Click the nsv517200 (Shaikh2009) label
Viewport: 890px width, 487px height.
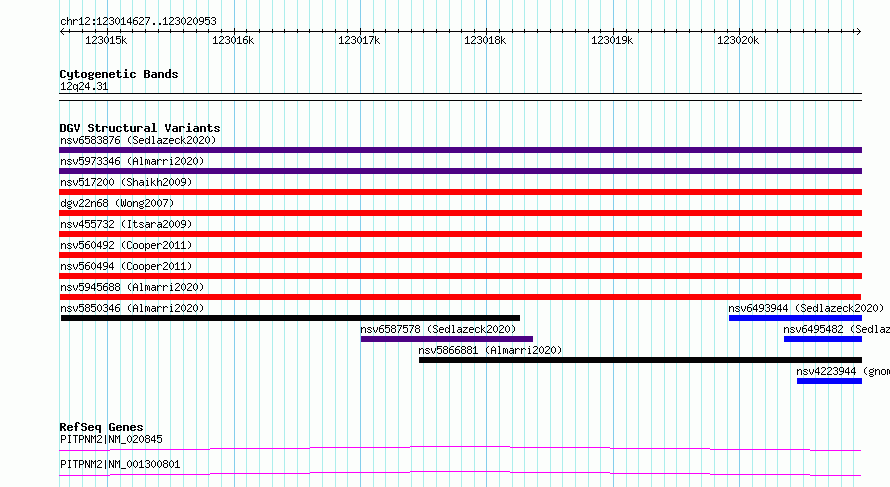(x=126, y=182)
